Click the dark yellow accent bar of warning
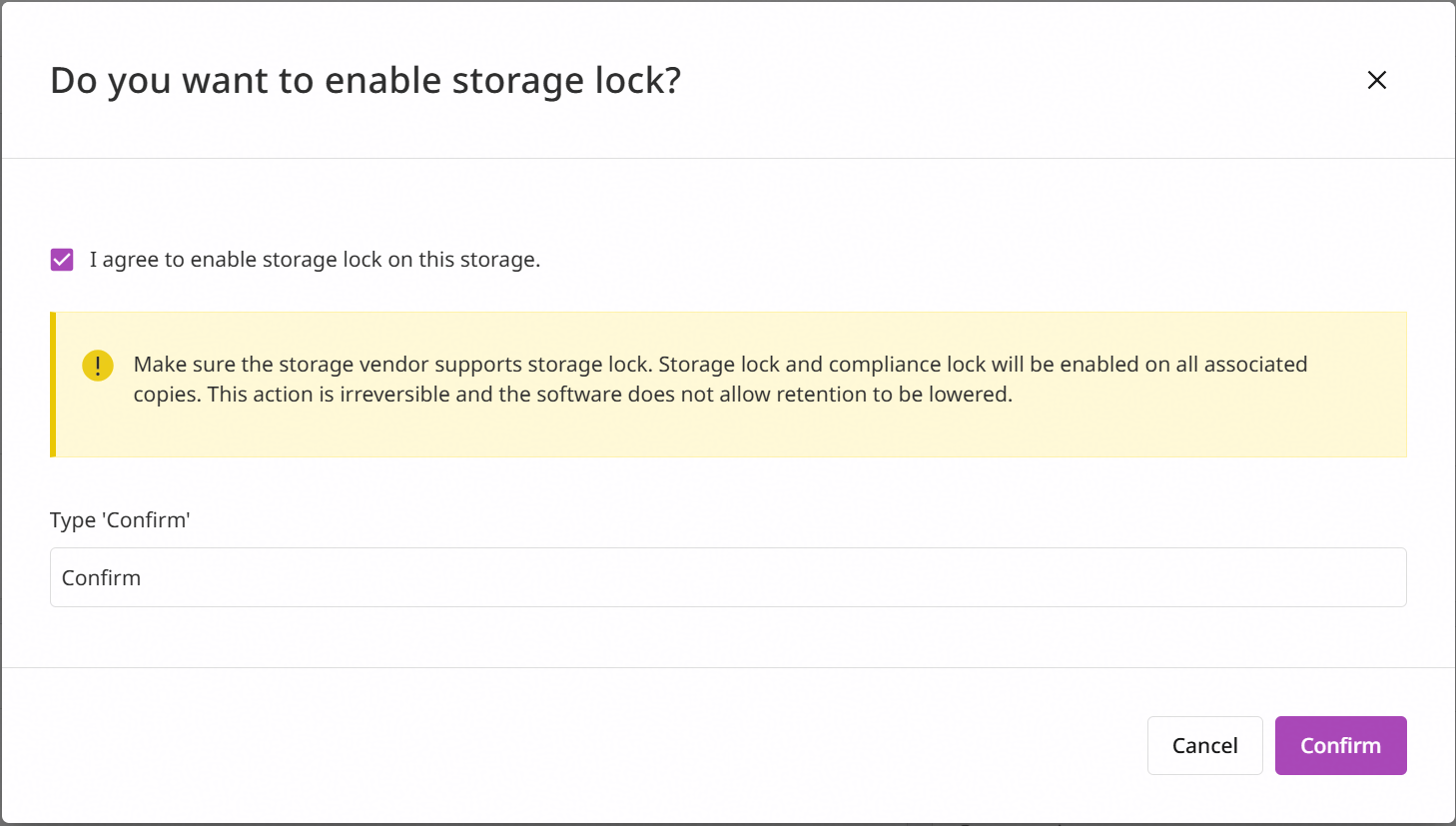 (x=53, y=385)
